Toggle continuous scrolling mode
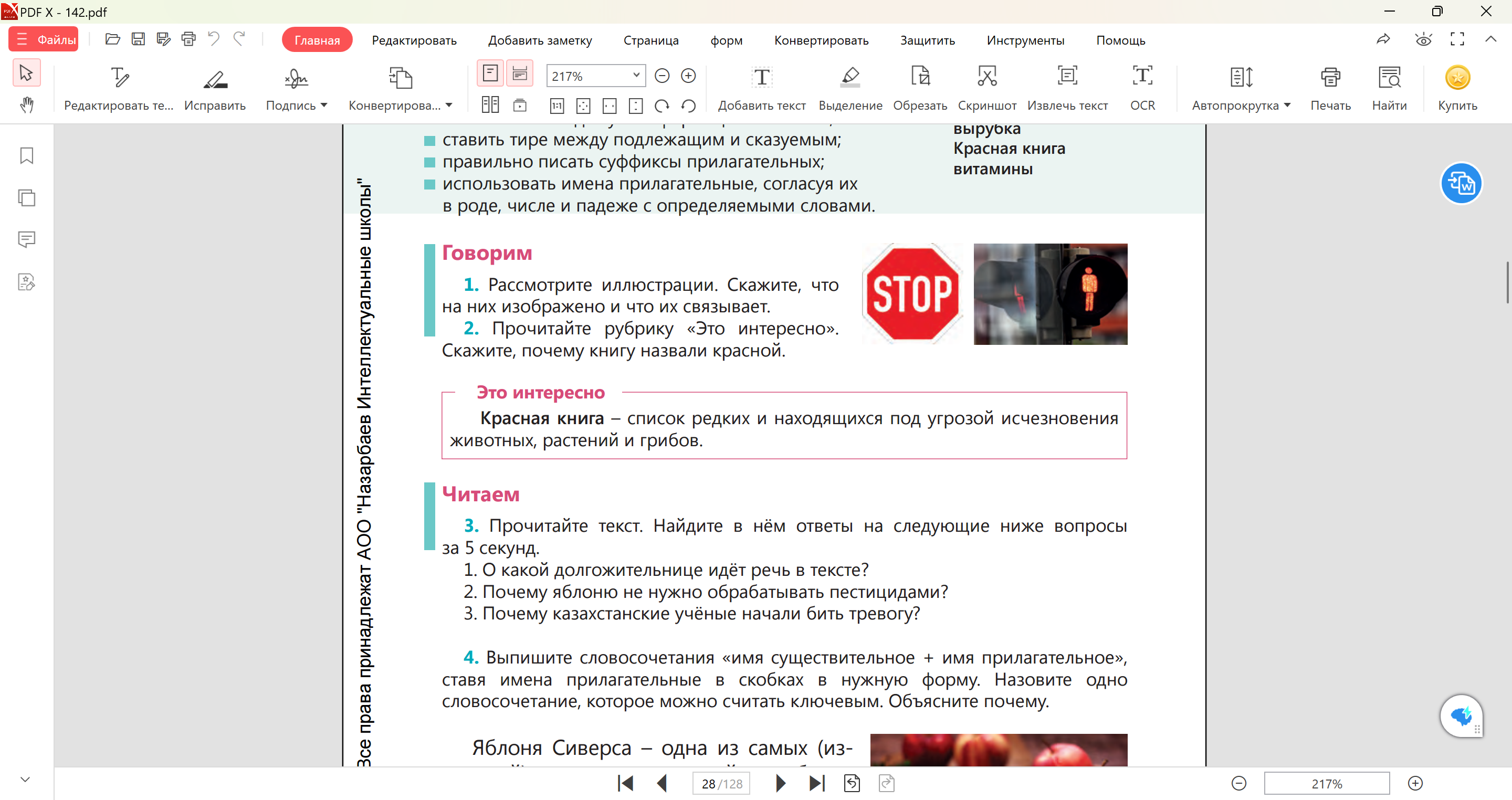The width and height of the screenshot is (1512, 800). click(519, 74)
